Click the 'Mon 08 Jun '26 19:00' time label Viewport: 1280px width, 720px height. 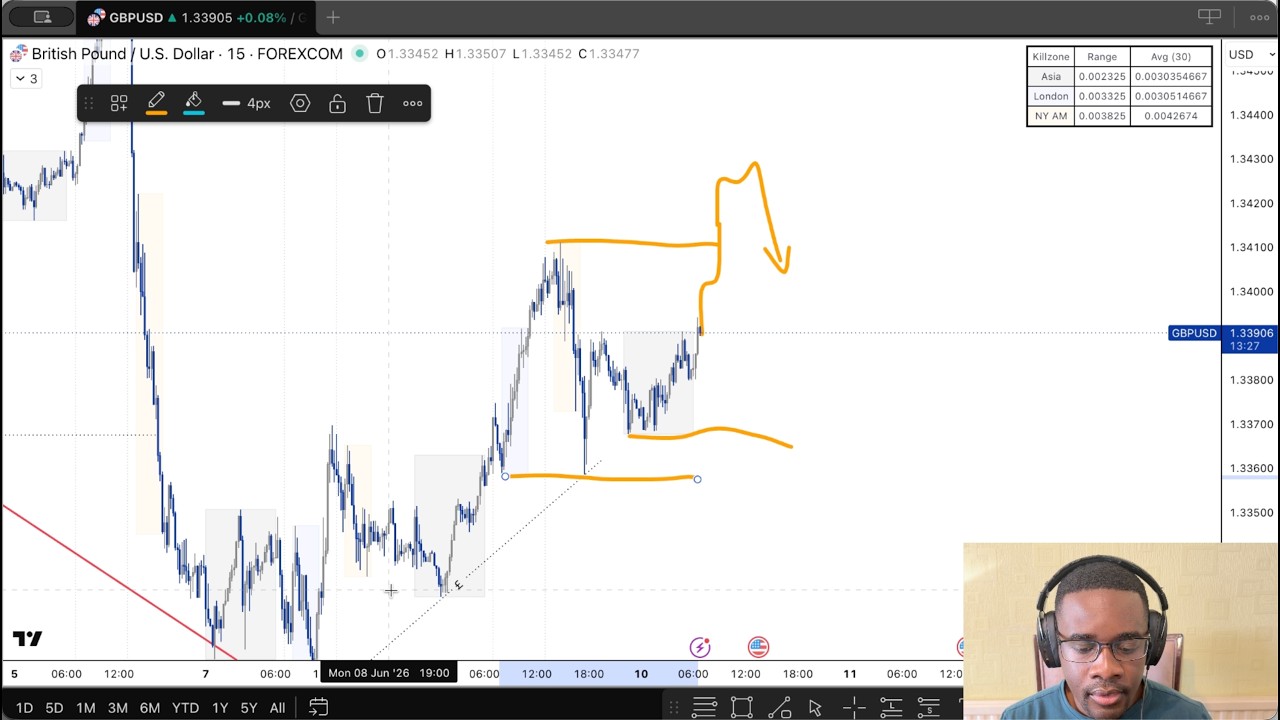tap(389, 673)
